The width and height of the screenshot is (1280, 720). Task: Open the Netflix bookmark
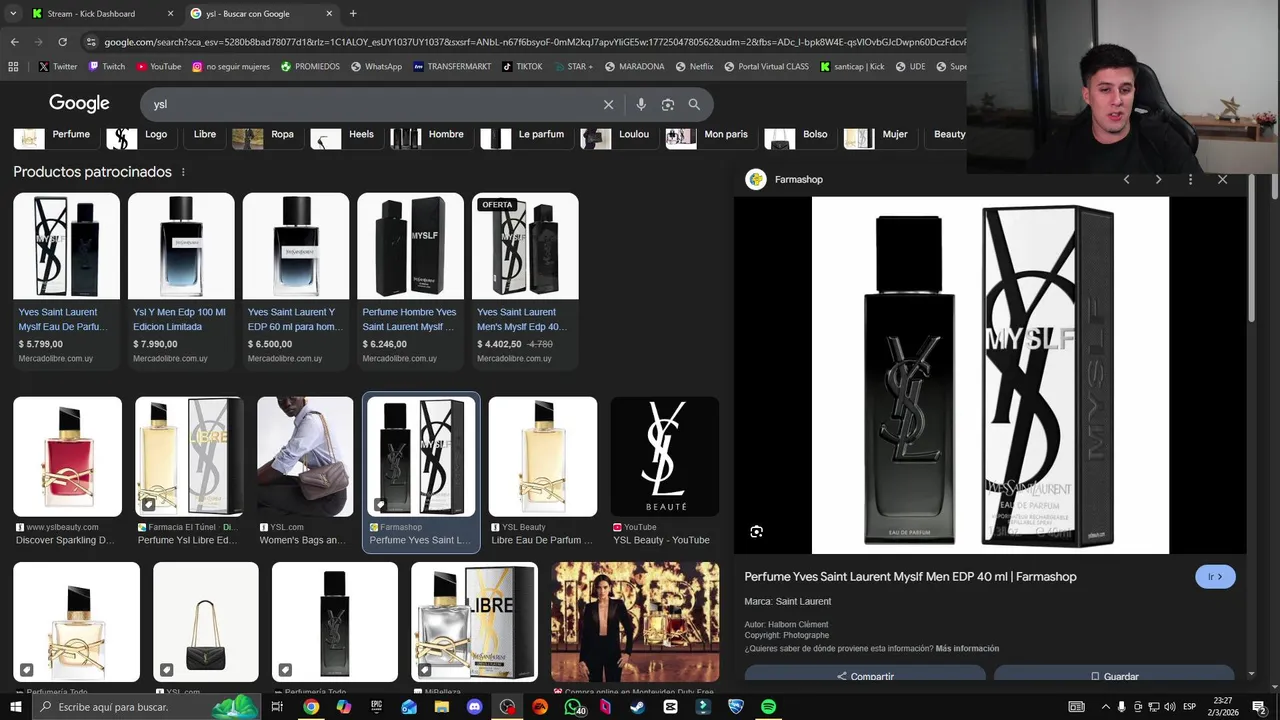tap(694, 67)
